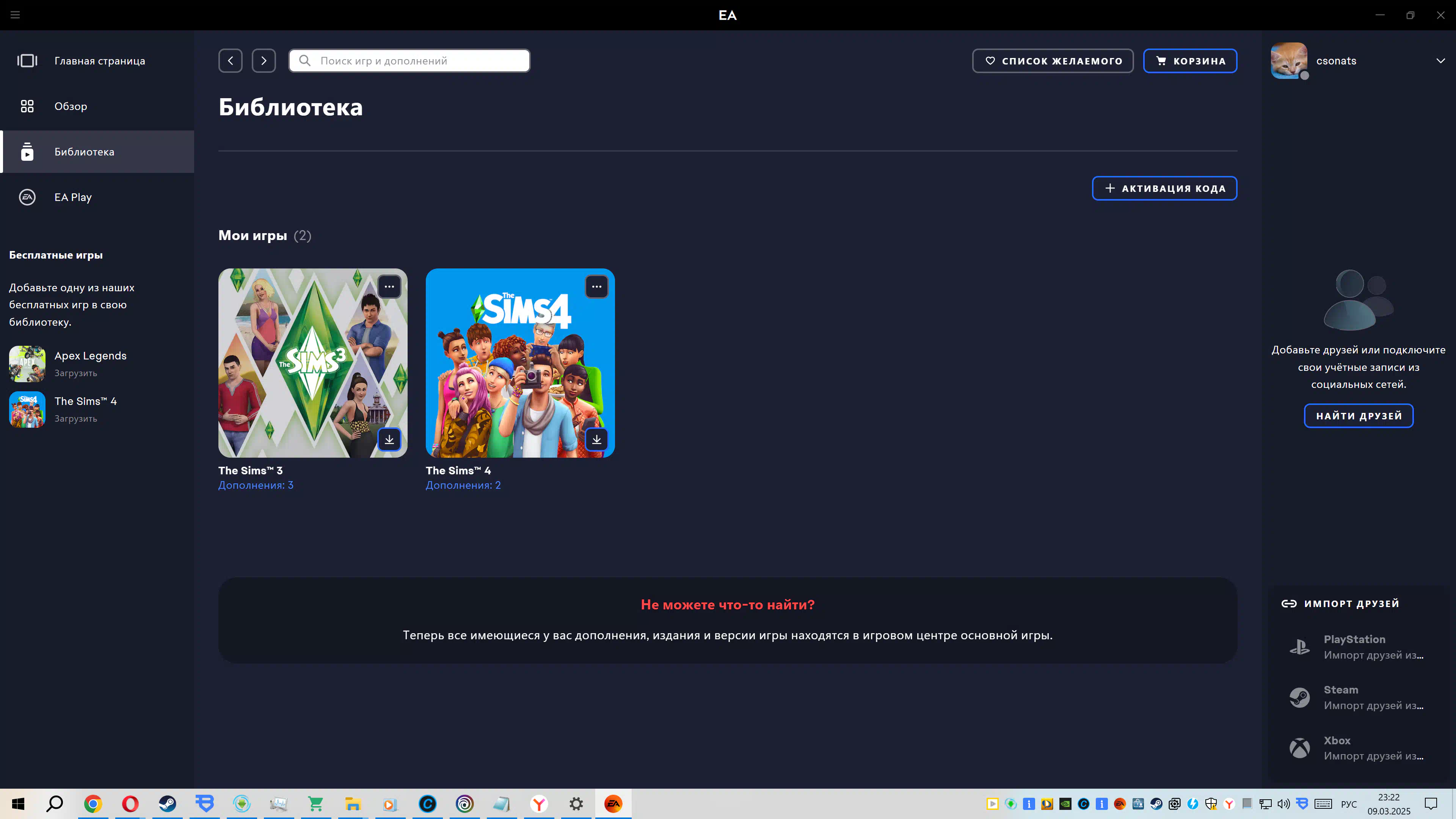Open volume control in system tray
The width and height of the screenshot is (1456, 819).
click(1284, 804)
